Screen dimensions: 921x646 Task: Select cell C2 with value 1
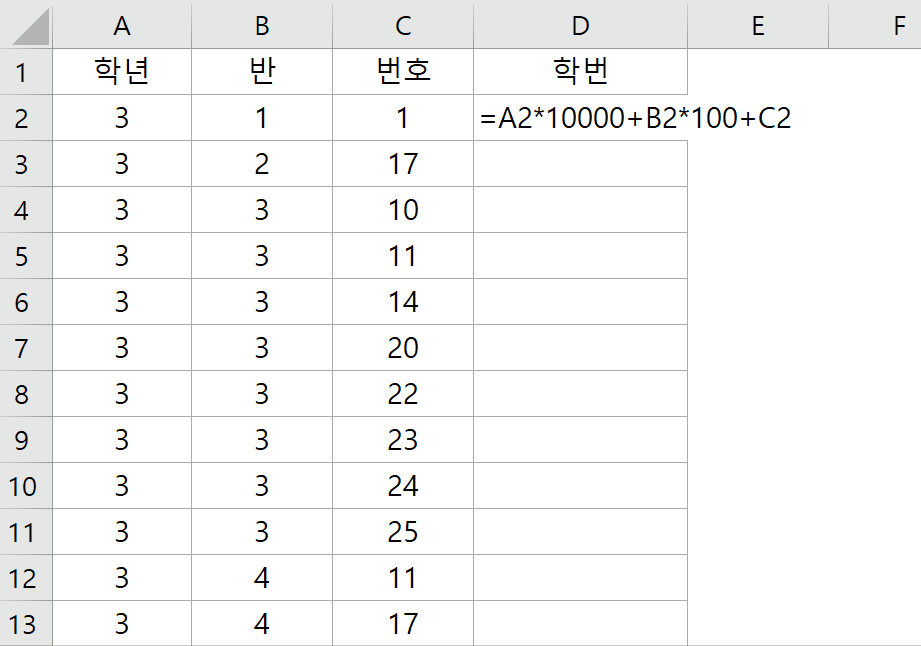[x=403, y=118]
